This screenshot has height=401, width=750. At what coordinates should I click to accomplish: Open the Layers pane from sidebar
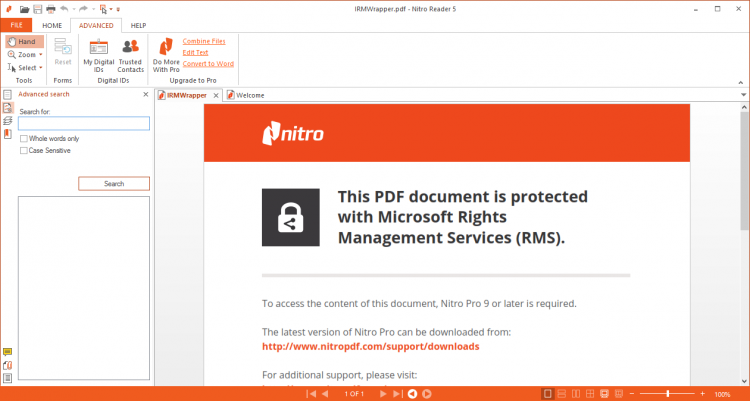pos(7,121)
